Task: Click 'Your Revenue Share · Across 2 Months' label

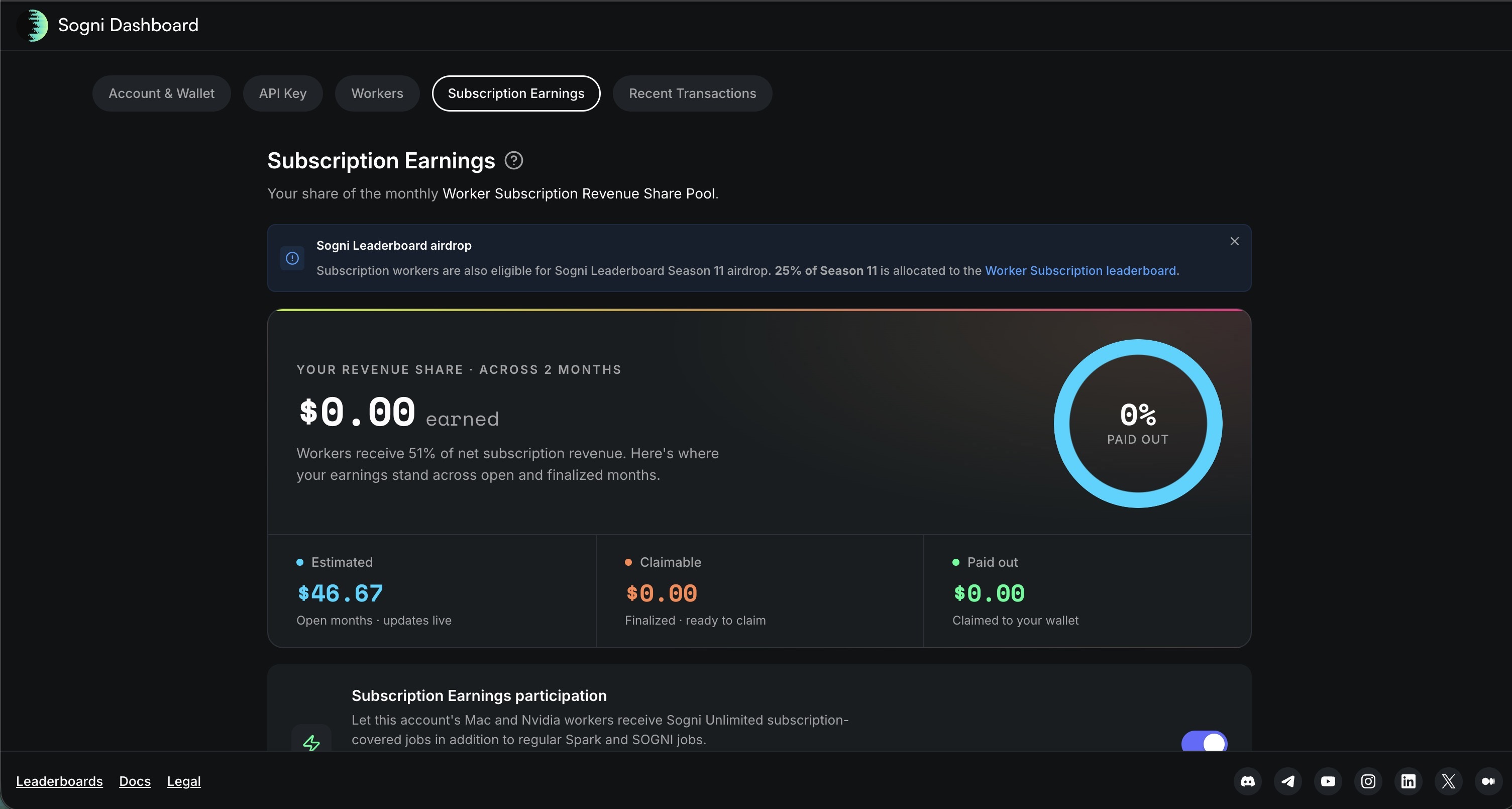Action: [x=459, y=369]
